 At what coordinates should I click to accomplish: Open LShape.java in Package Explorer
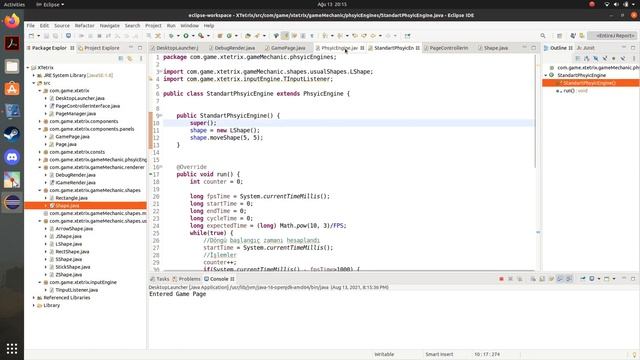[69, 244]
